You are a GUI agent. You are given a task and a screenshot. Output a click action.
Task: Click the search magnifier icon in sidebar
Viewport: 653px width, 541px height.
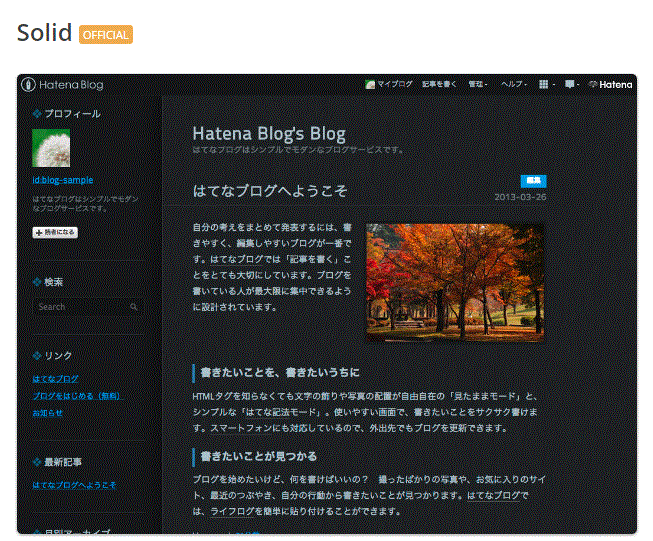click(134, 307)
